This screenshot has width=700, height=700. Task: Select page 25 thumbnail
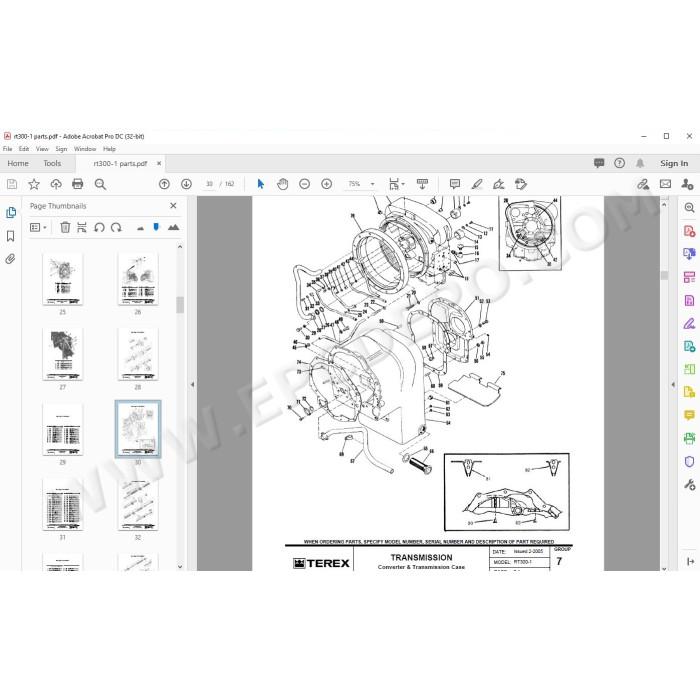pyautogui.click(x=62, y=279)
